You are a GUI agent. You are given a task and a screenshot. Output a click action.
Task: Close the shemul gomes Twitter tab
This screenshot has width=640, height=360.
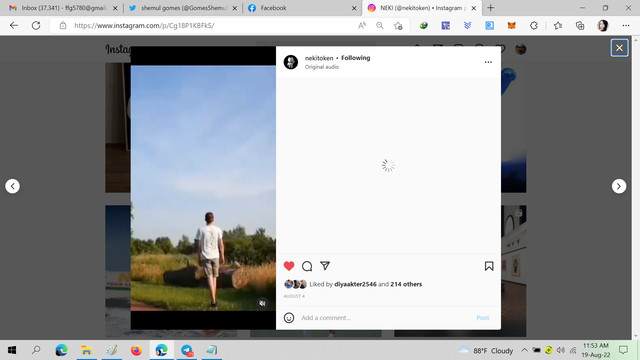pos(235,8)
